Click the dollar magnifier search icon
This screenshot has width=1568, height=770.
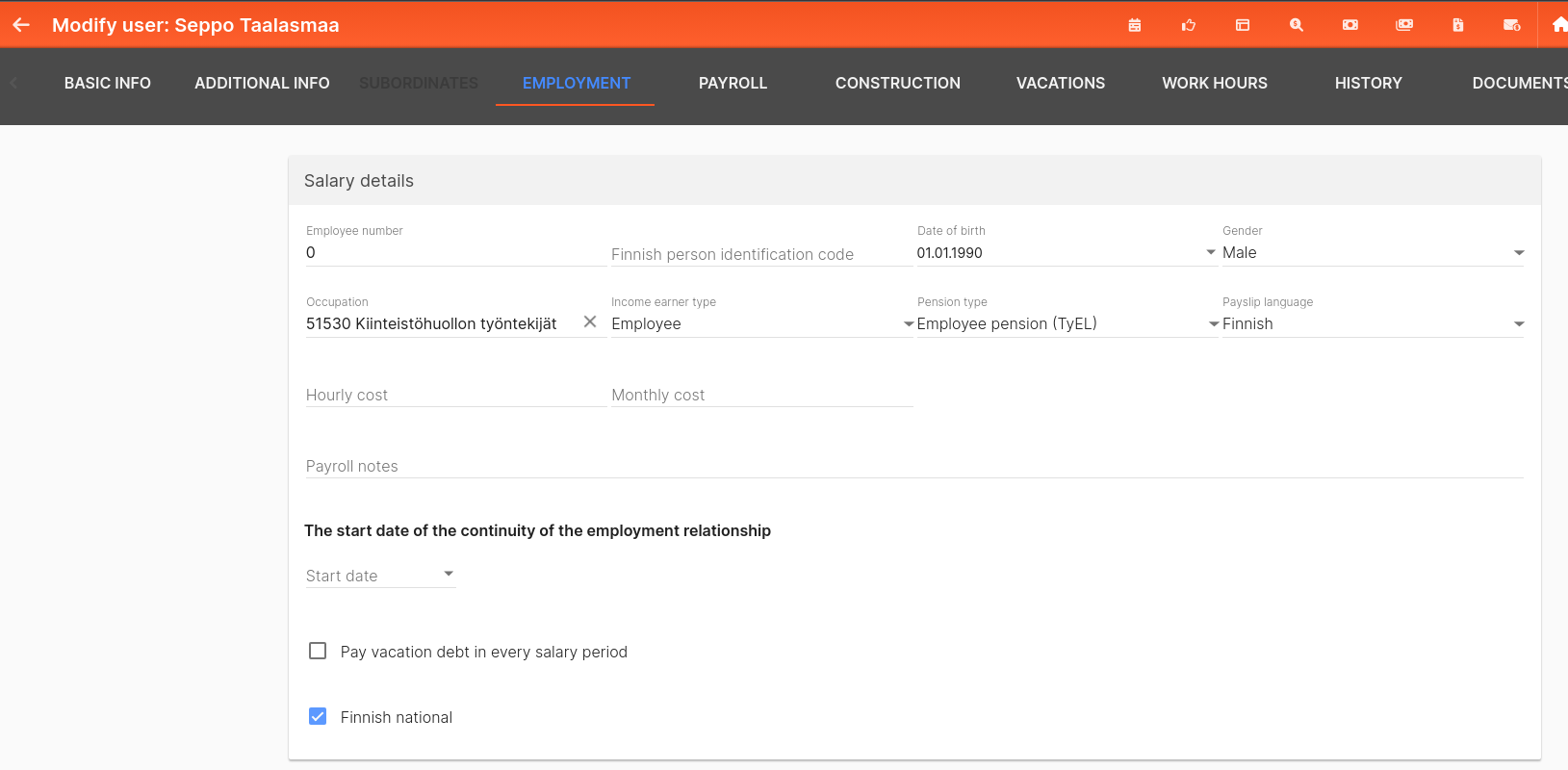click(x=1297, y=25)
